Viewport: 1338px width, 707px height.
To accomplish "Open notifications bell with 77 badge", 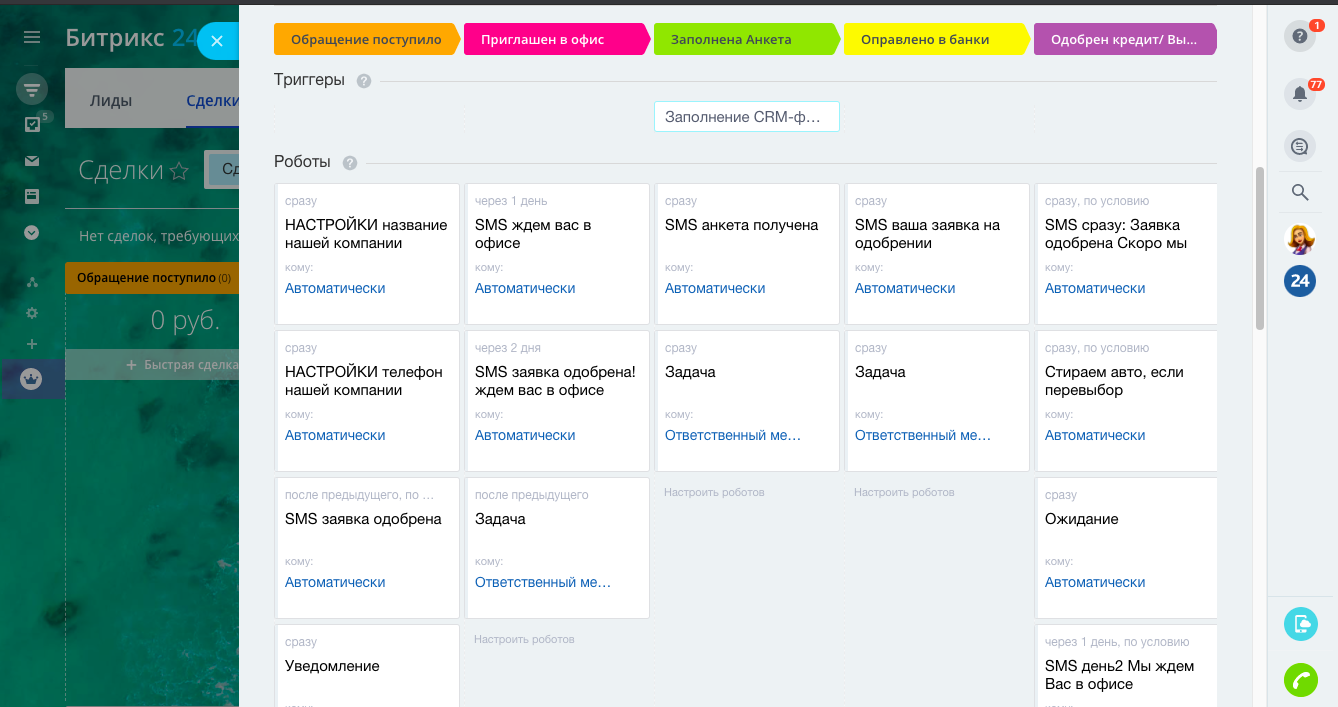I will pos(1299,94).
